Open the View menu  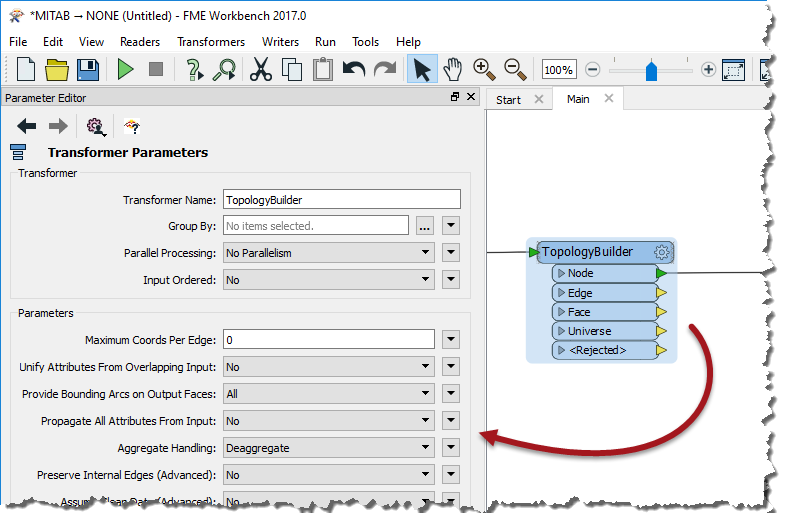[91, 42]
